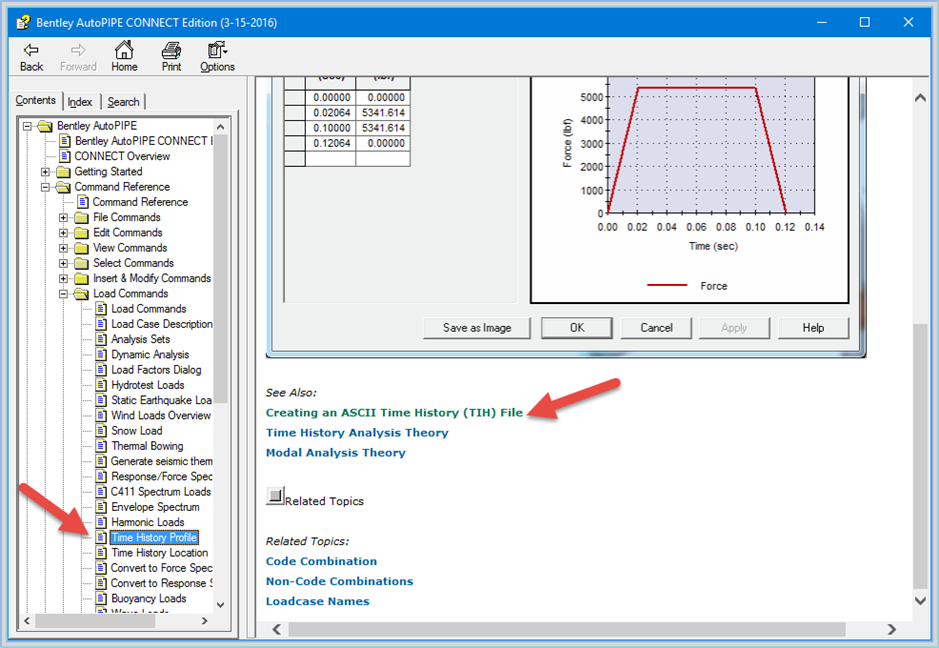Collapse the Command Reference folder

tap(45, 187)
